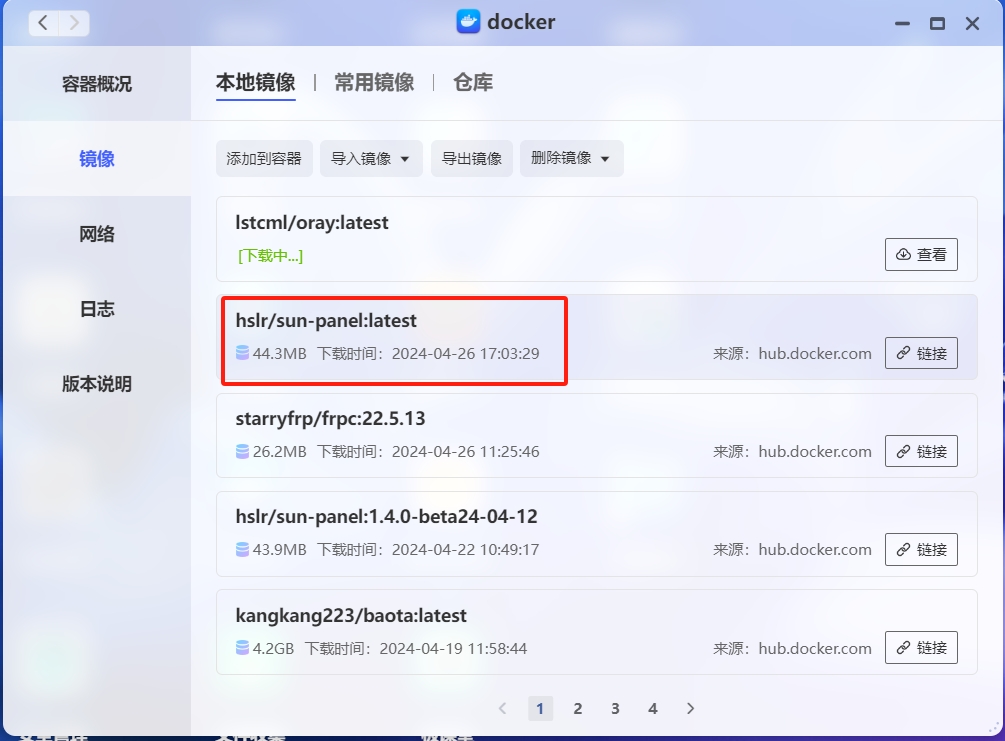Screen dimensions: 1005x741
Task: Go to next page using right chevron
Action: click(690, 708)
